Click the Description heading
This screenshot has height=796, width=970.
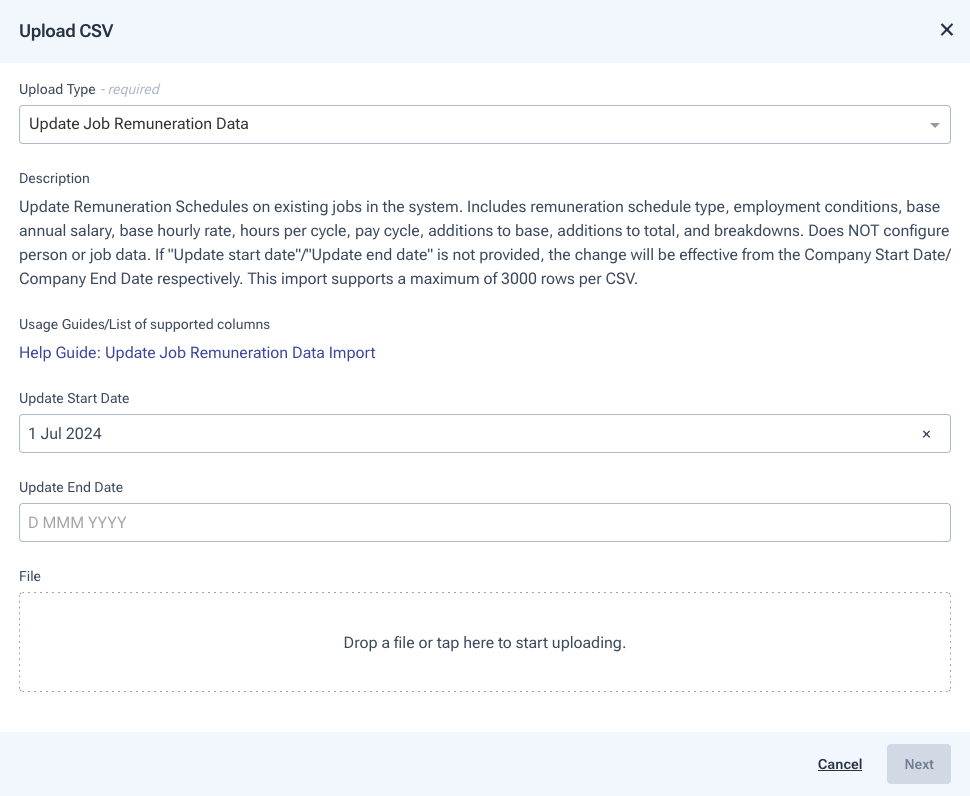click(x=54, y=178)
